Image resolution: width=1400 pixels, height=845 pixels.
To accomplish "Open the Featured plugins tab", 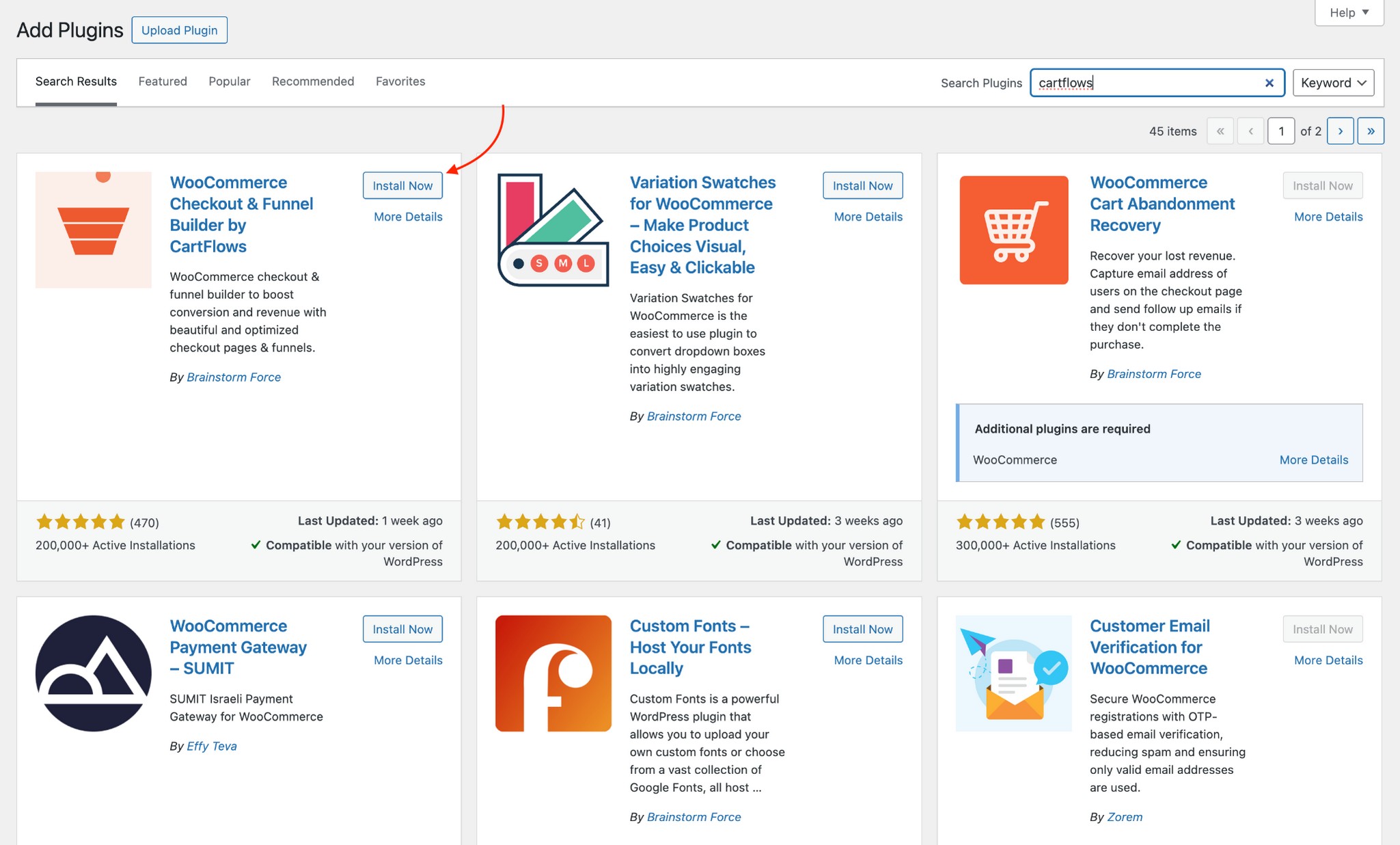I will (163, 81).
